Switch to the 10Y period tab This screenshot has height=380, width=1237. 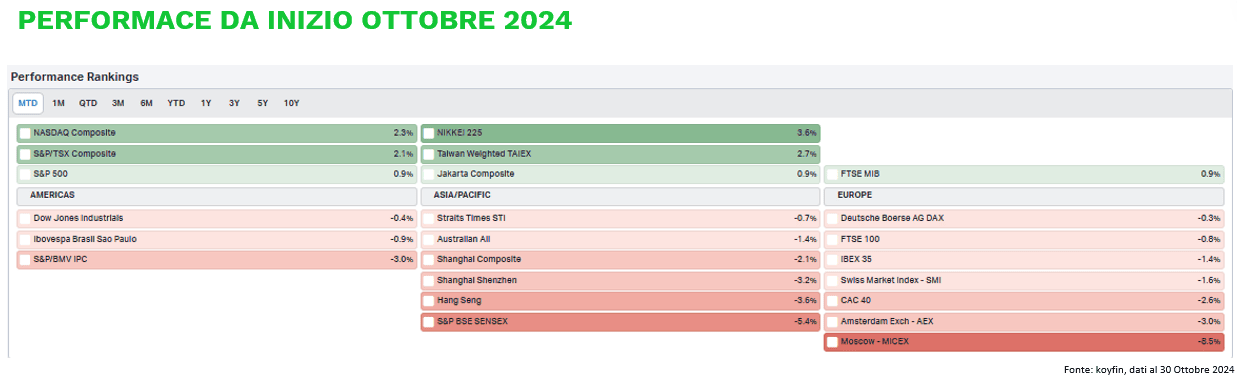(x=291, y=103)
